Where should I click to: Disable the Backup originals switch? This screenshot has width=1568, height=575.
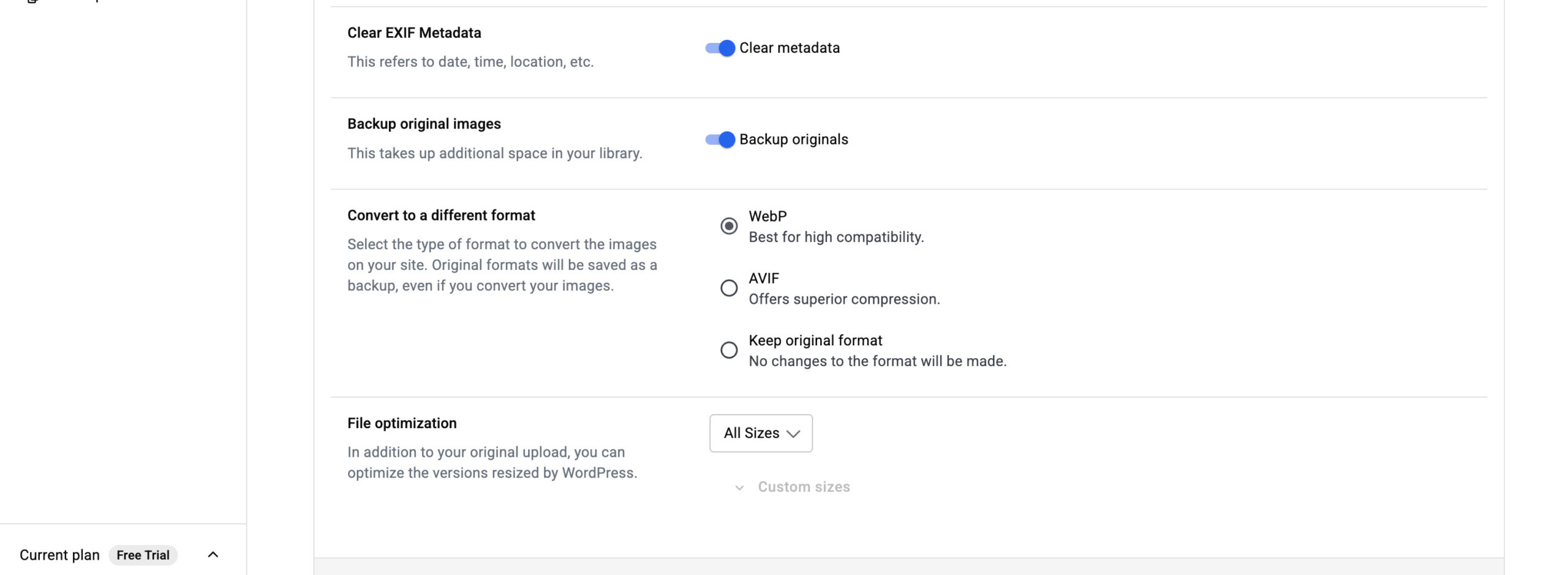pos(720,140)
